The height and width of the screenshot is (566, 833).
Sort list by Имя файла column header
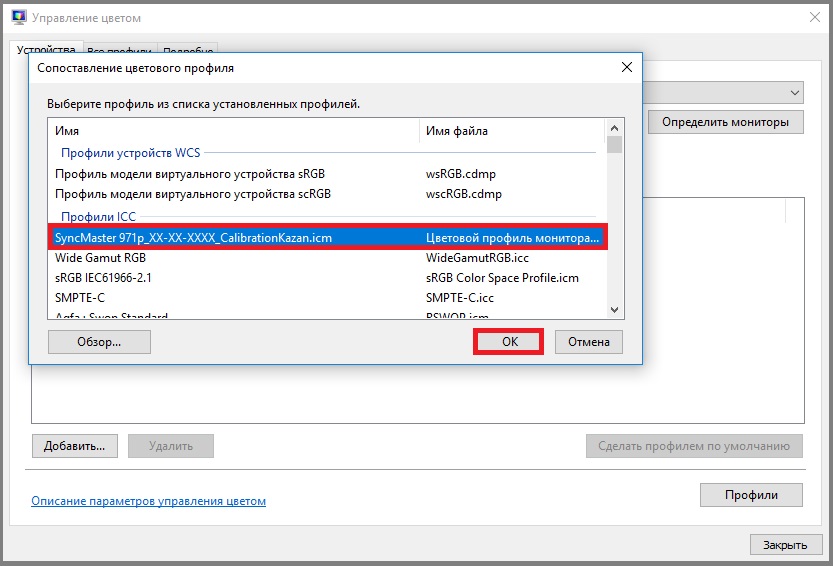[512, 131]
